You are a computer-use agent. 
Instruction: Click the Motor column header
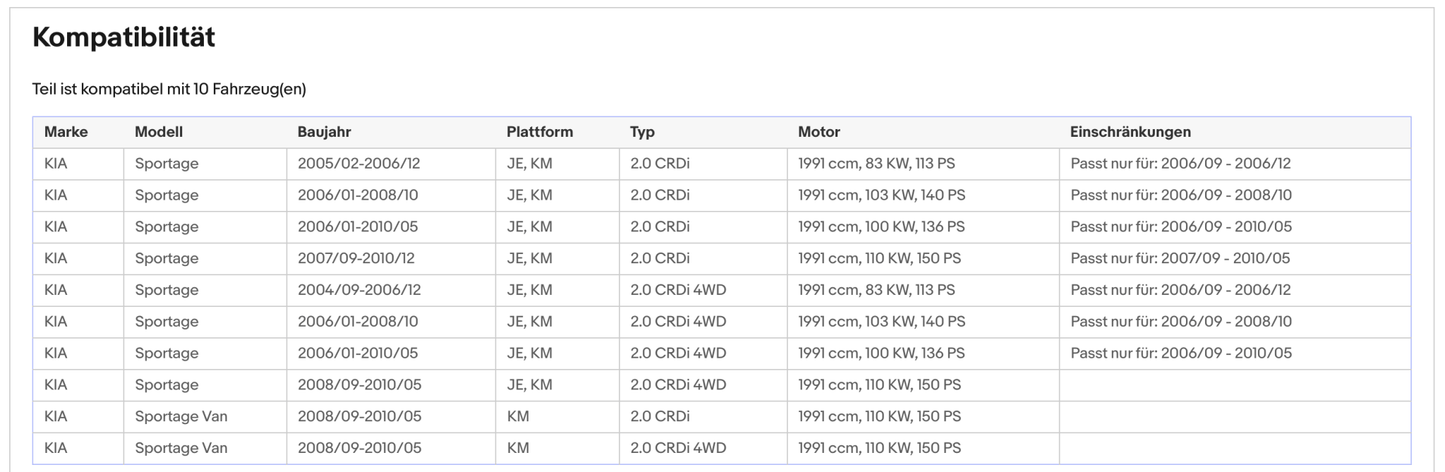click(819, 132)
